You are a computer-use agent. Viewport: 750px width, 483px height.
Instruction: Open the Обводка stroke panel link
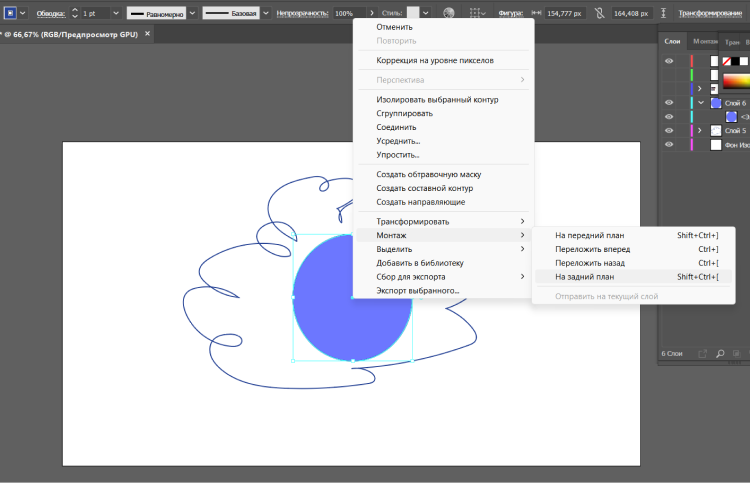click(51, 13)
